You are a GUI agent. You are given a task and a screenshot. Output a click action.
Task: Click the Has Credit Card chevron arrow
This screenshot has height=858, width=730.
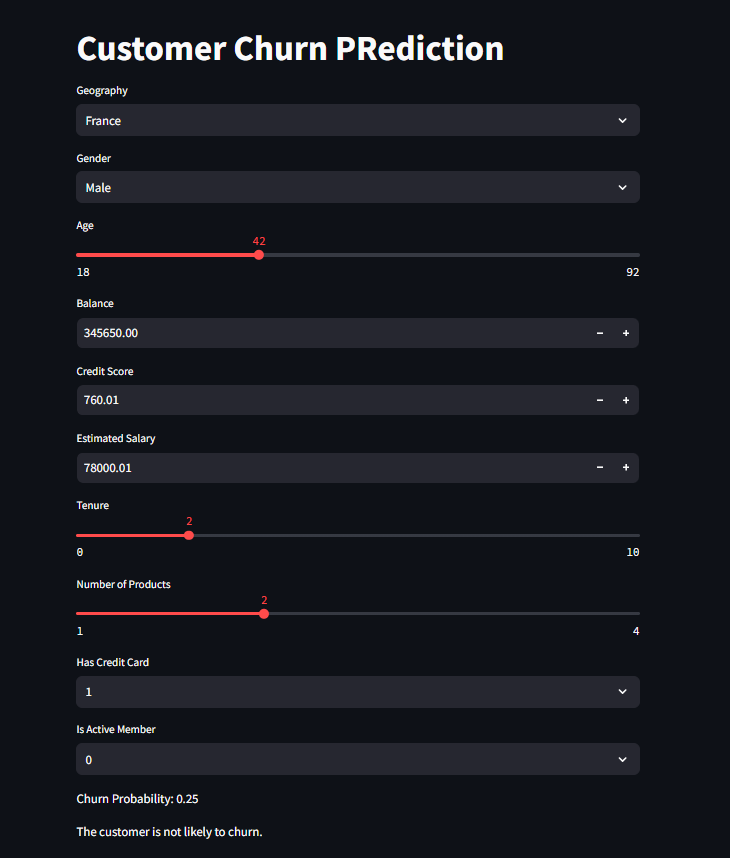622,691
